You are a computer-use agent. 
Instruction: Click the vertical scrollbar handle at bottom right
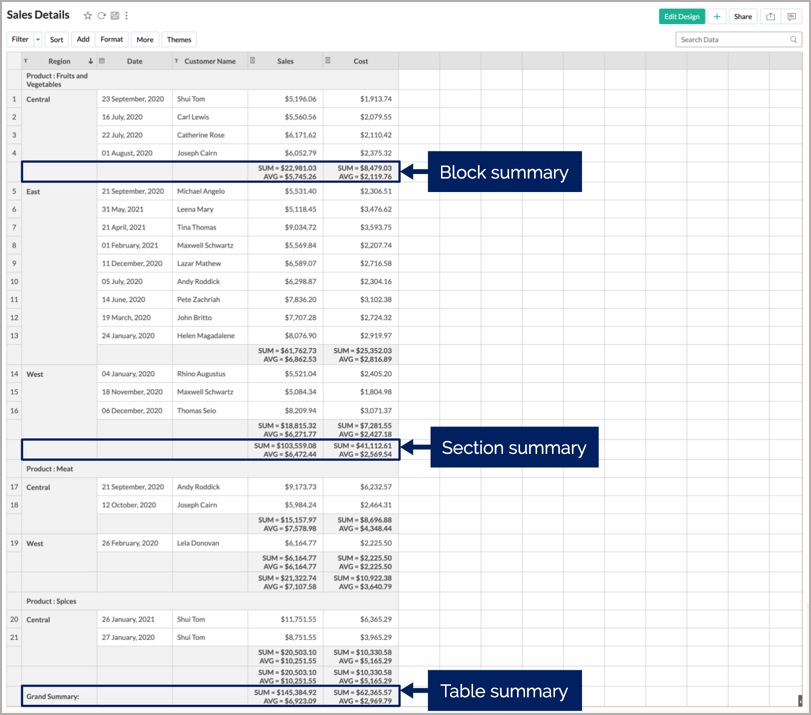(x=800, y=701)
